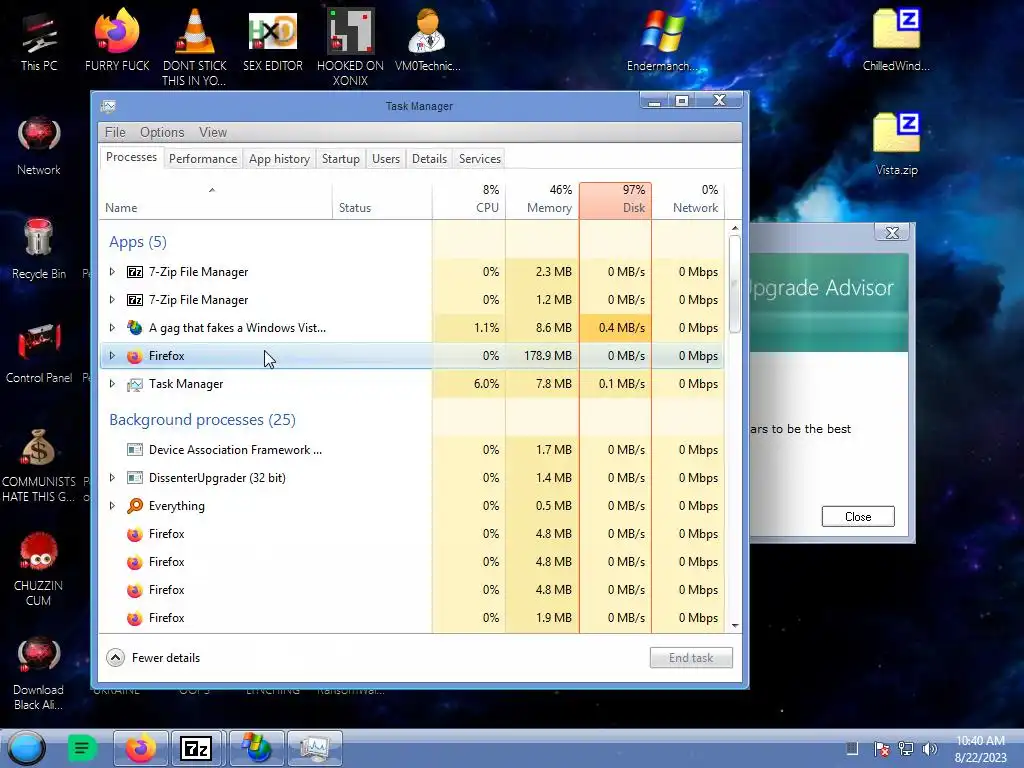This screenshot has width=1024, height=768.
Task: Switch to Windows-logo gag app on taskbar
Action: pyautogui.click(x=257, y=748)
